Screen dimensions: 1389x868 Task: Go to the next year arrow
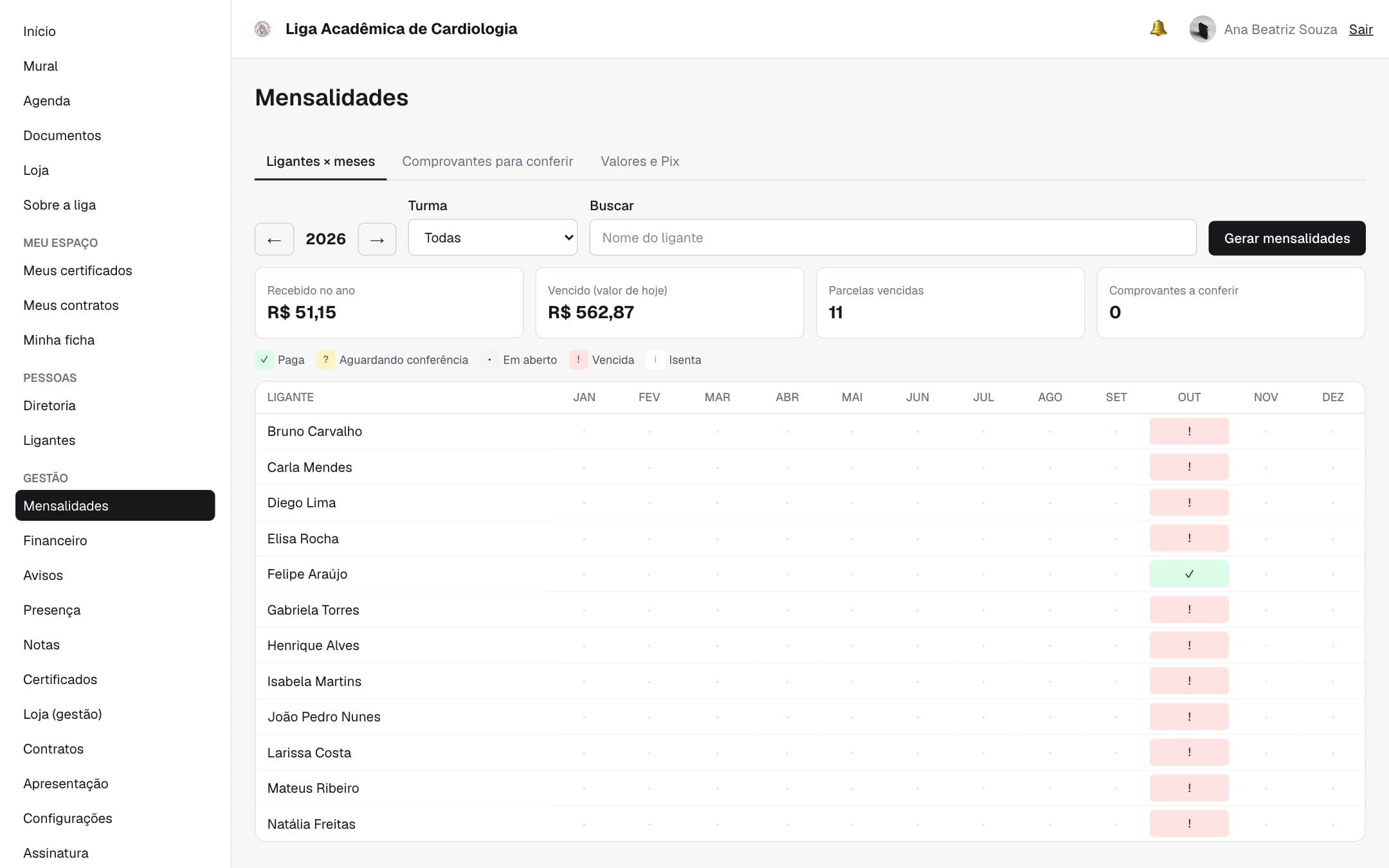click(x=377, y=239)
